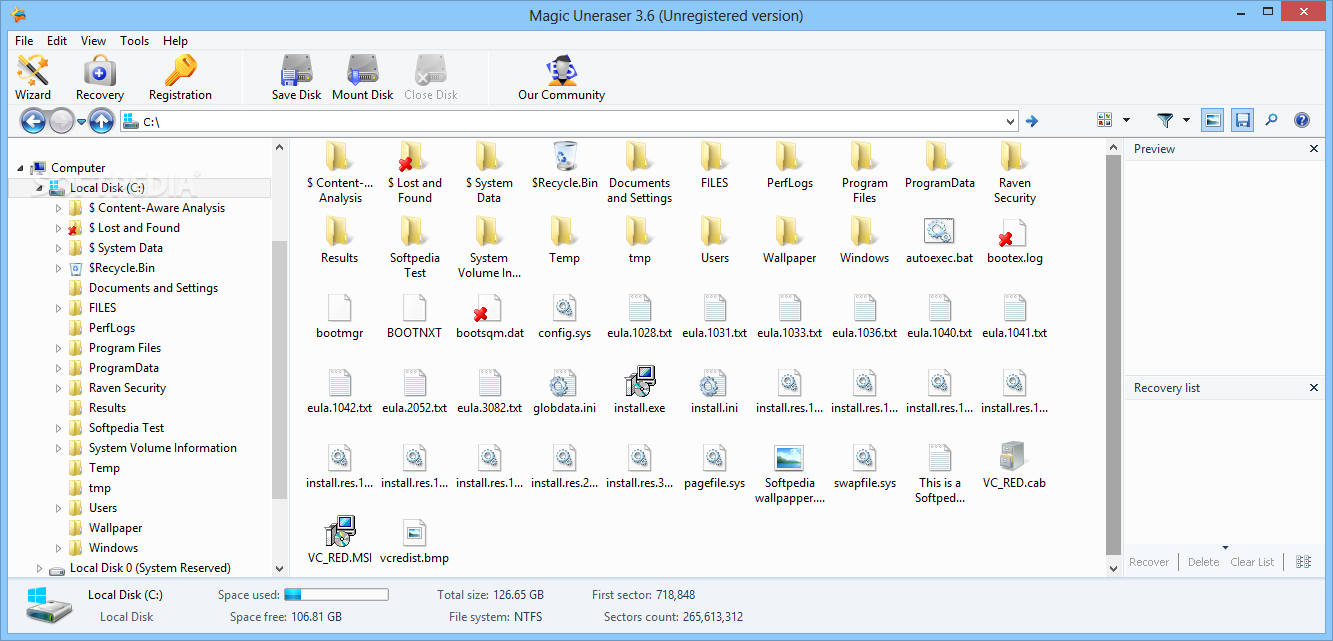
Task: Select the install.exe file icon
Action: 639,382
